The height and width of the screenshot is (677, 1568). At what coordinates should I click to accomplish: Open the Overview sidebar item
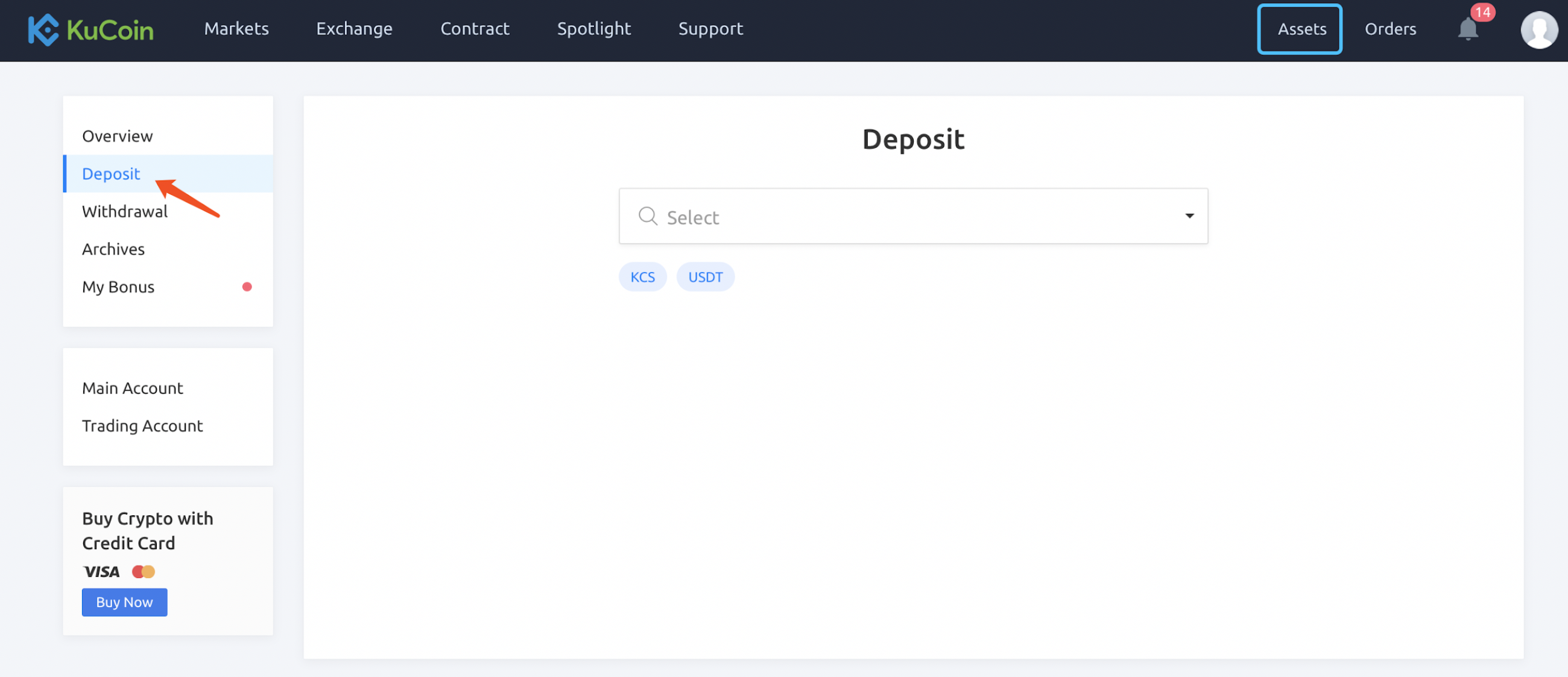pyautogui.click(x=118, y=136)
